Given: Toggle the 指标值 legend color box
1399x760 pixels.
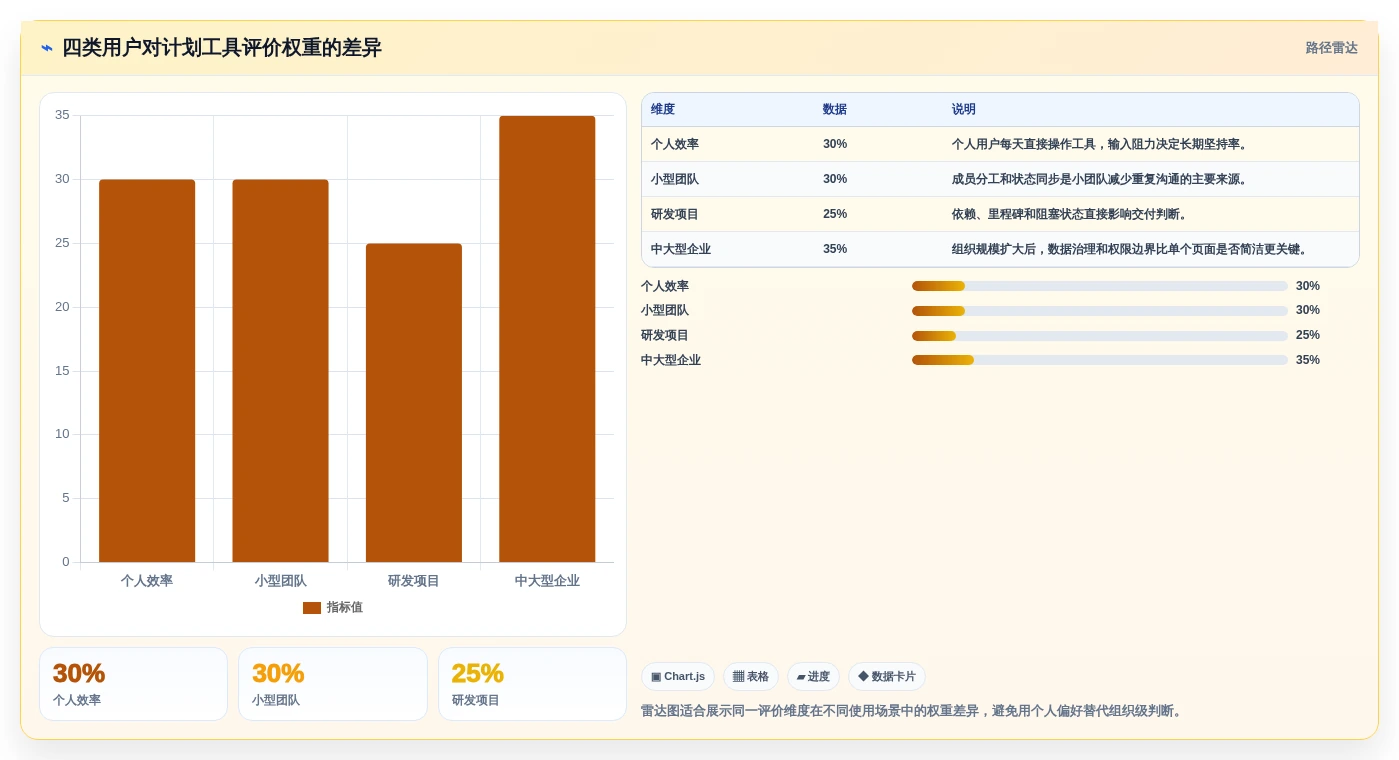Looking at the screenshot, I should pyautogui.click(x=312, y=608).
